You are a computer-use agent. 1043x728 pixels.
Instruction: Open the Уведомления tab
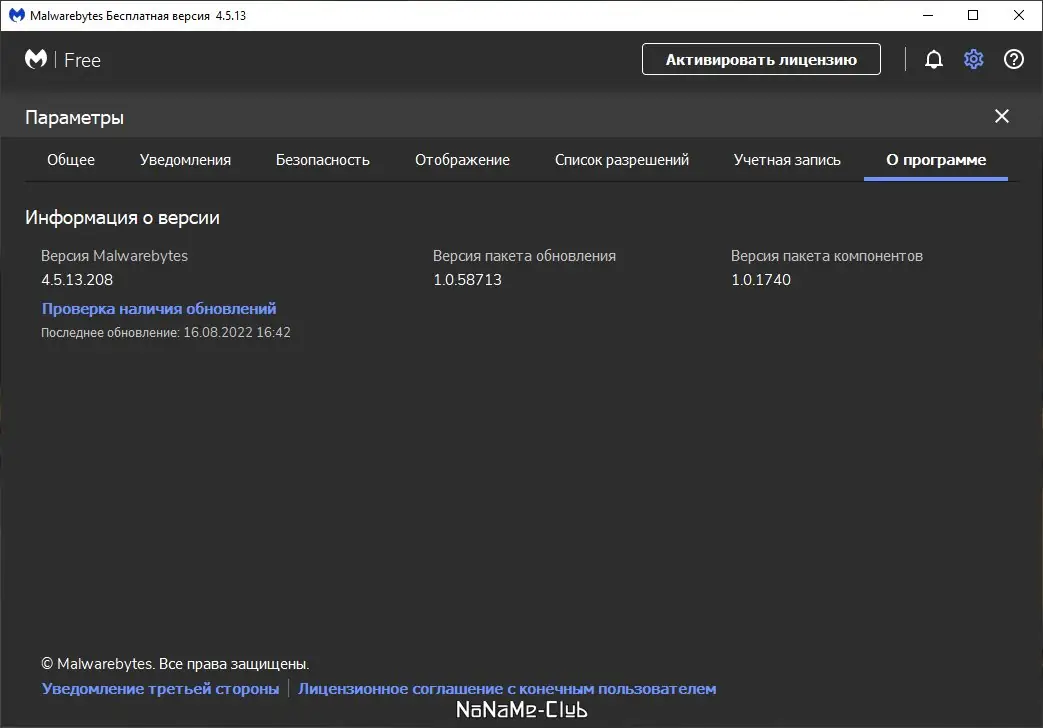point(185,160)
